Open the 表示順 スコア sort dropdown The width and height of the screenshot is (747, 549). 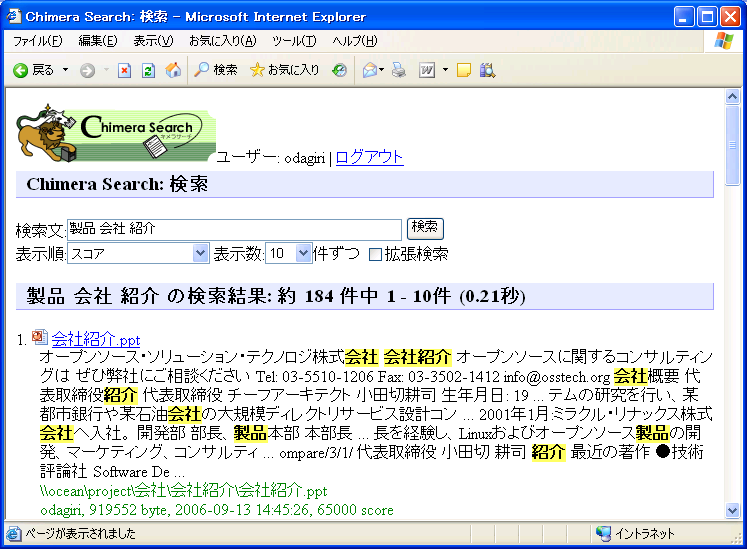[x=138, y=253]
